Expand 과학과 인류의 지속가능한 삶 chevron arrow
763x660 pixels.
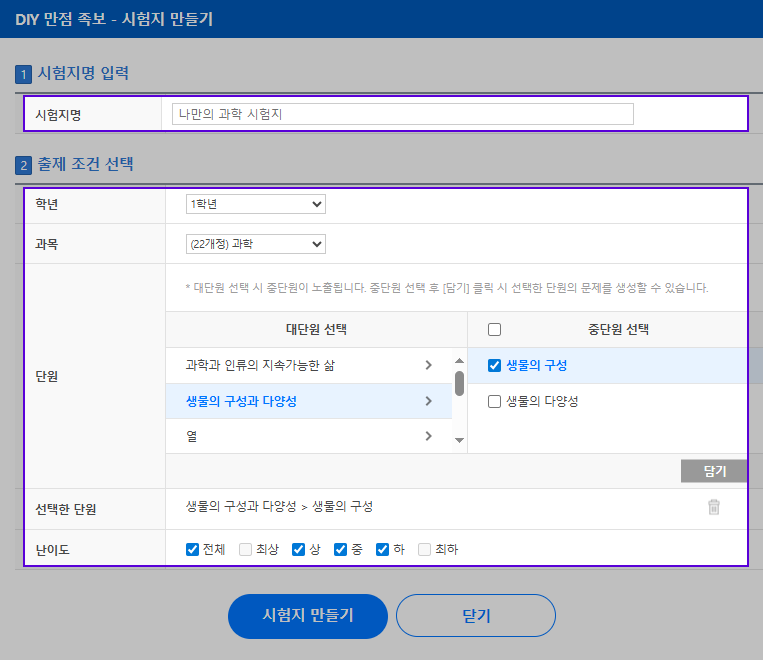click(x=429, y=366)
